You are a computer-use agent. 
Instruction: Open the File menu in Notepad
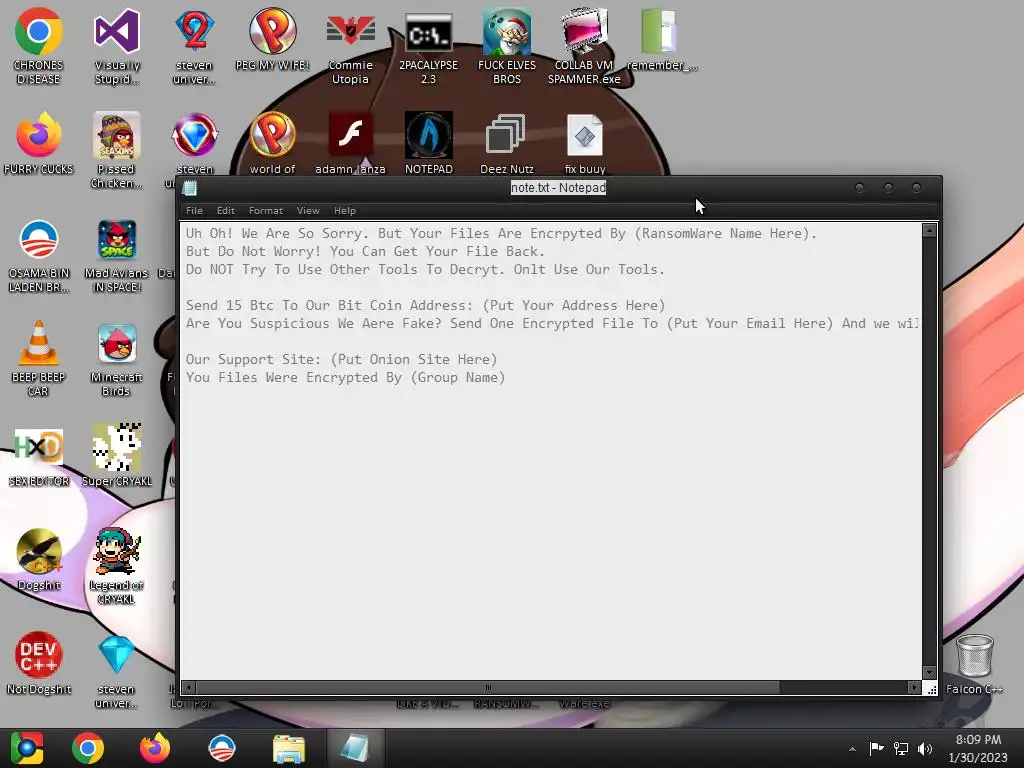click(194, 210)
